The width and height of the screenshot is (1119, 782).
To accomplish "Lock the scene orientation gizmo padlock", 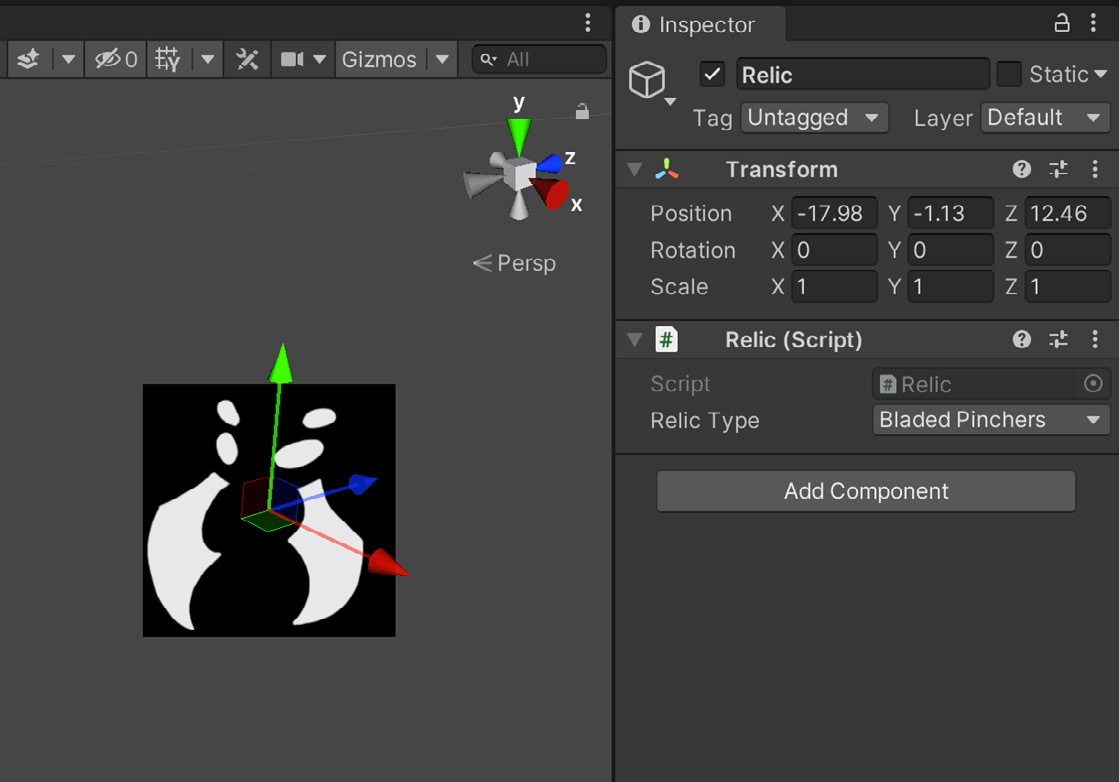I will coord(582,111).
